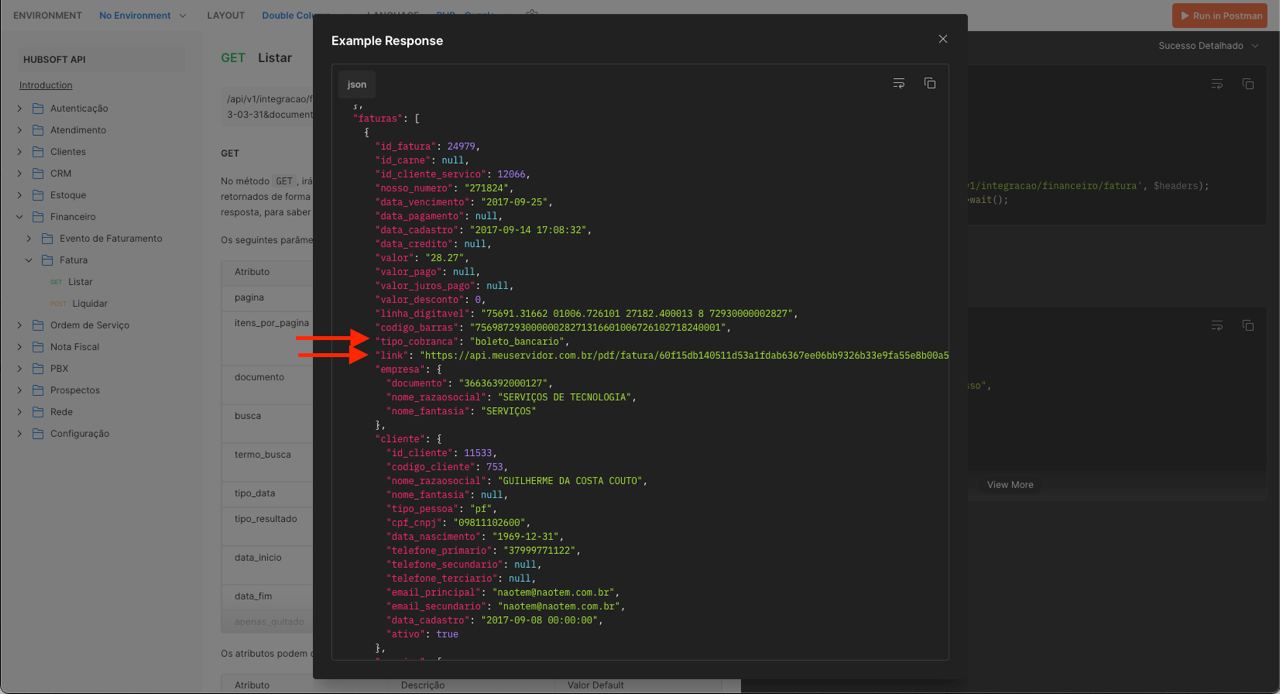Select the Clientes label in the sidebar

[68, 152]
